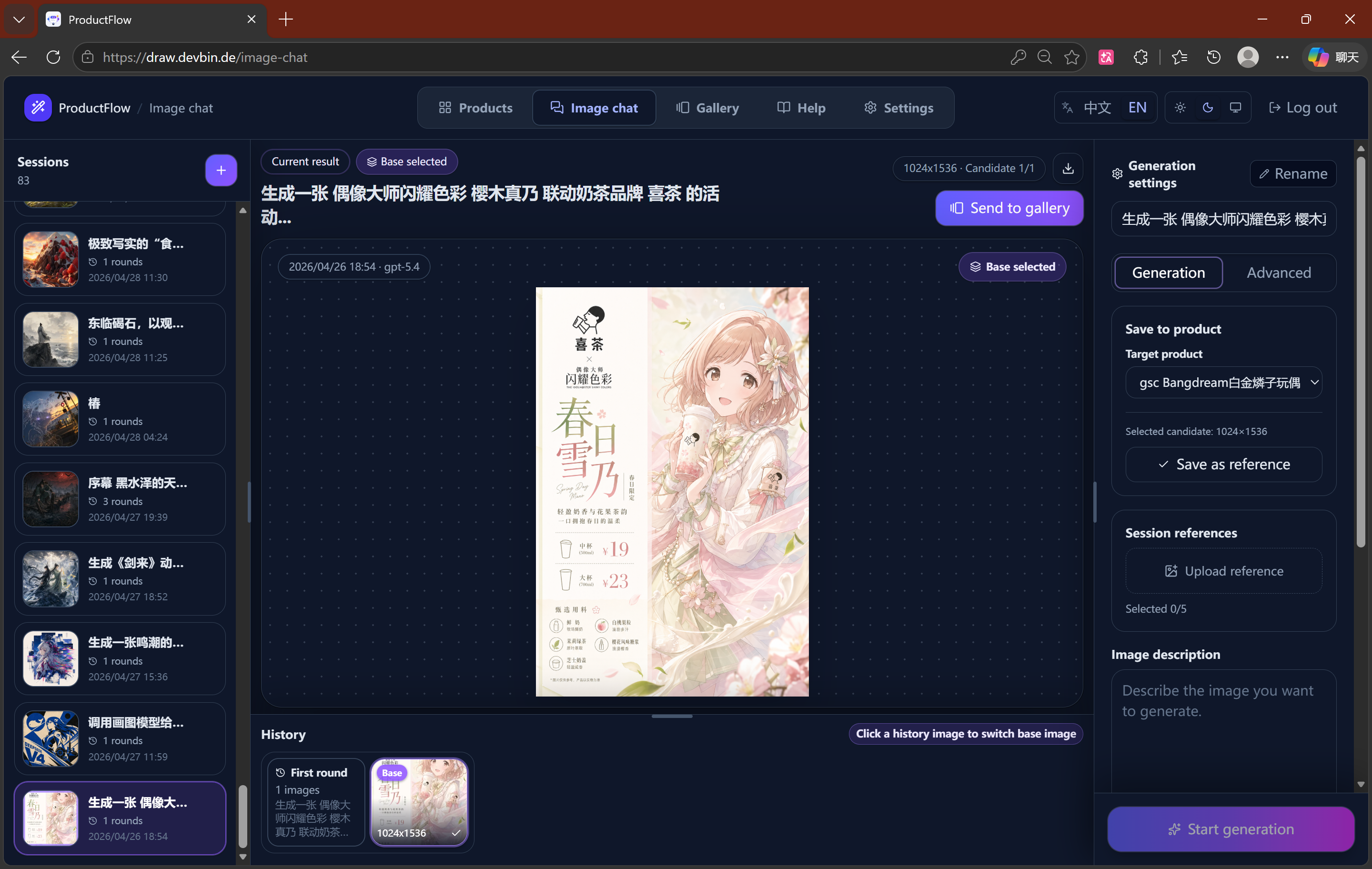1372x869 pixels.
Task: Add page to favorites star
Action: (x=1072, y=57)
